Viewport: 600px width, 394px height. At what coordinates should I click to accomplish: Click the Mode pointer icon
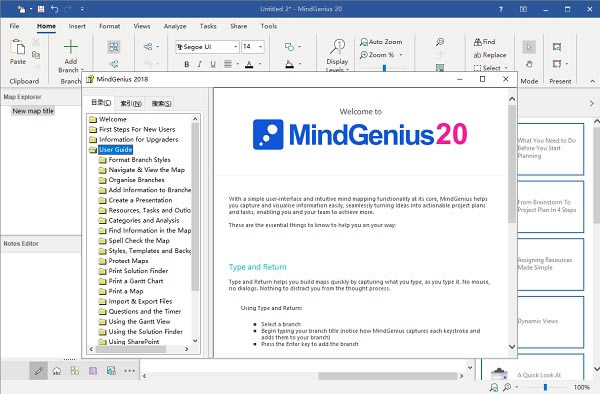tap(529, 47)
